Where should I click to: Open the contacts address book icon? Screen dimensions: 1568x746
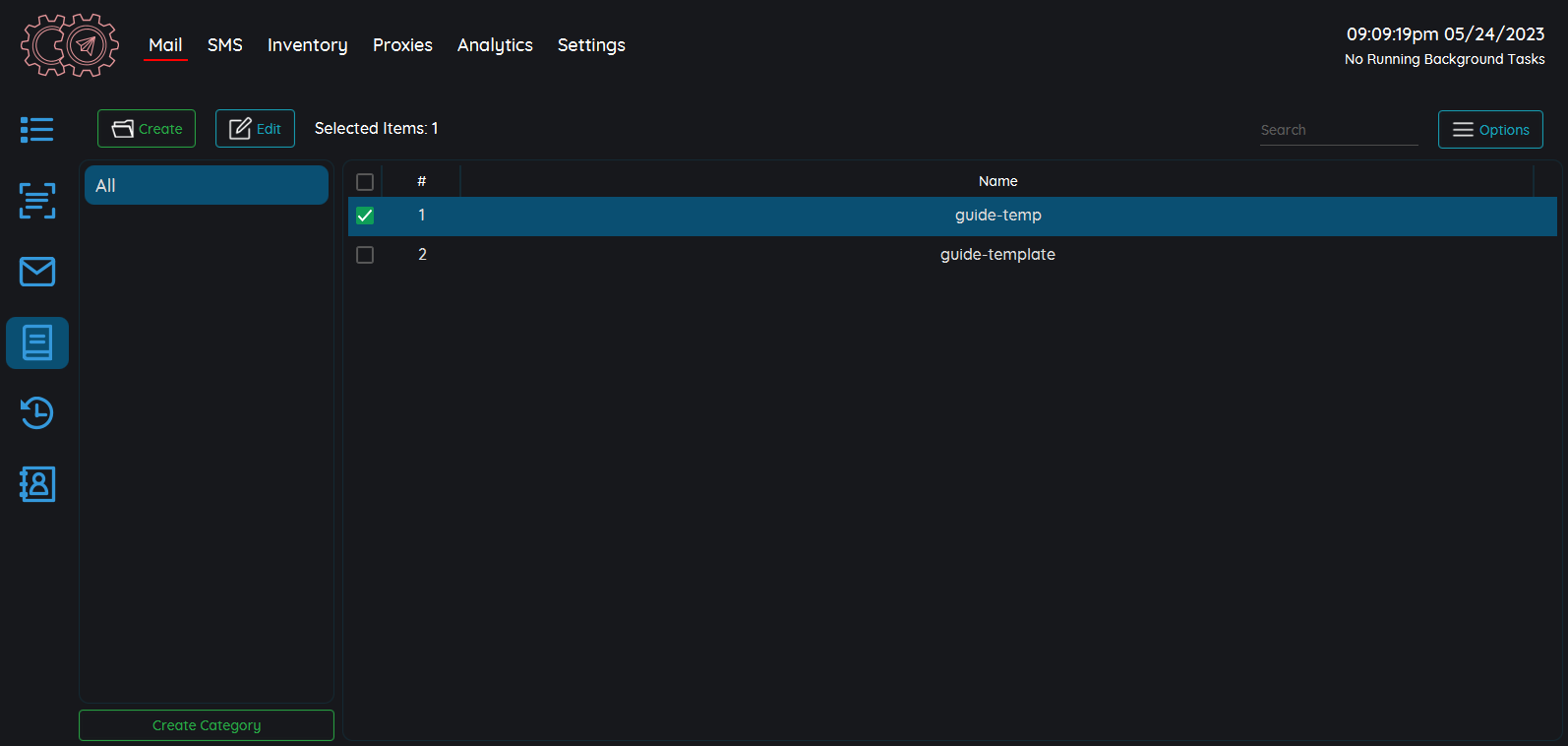(37, 484)
